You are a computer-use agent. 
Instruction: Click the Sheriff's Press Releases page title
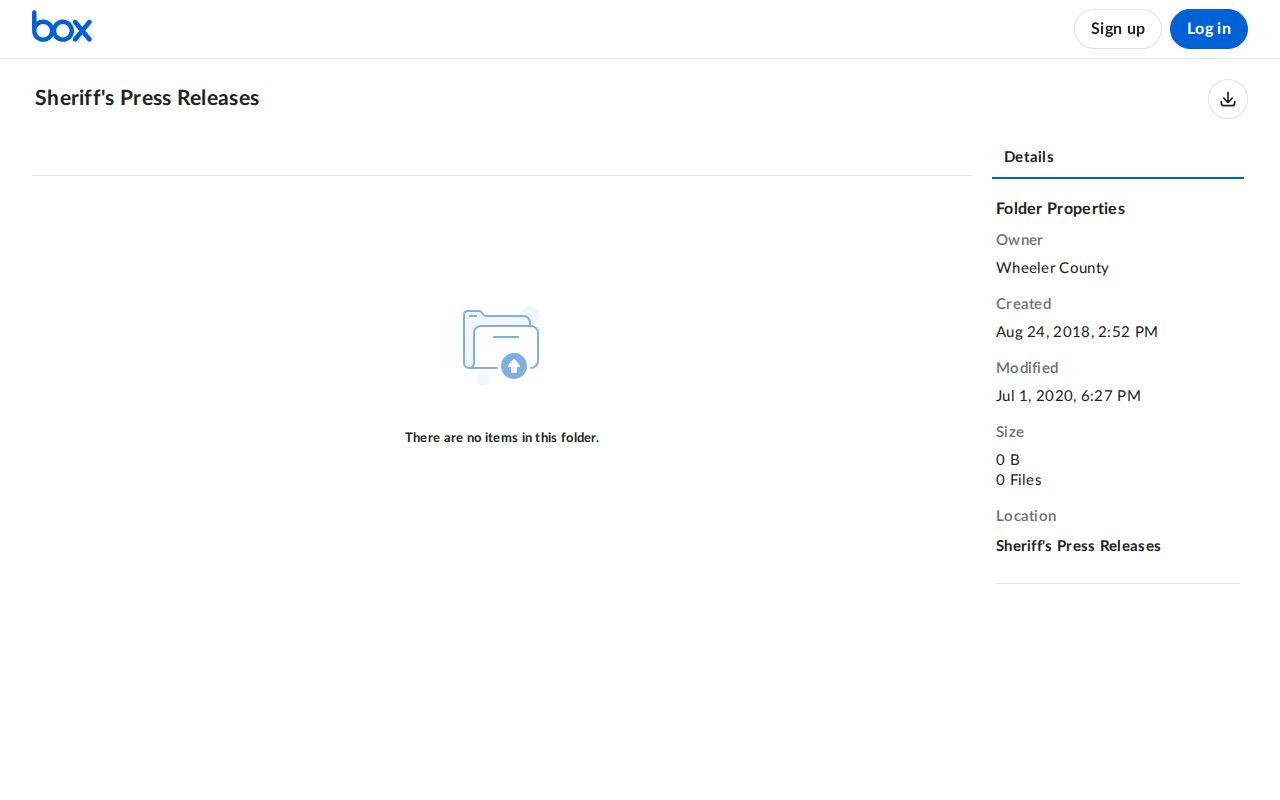point(147,98)
